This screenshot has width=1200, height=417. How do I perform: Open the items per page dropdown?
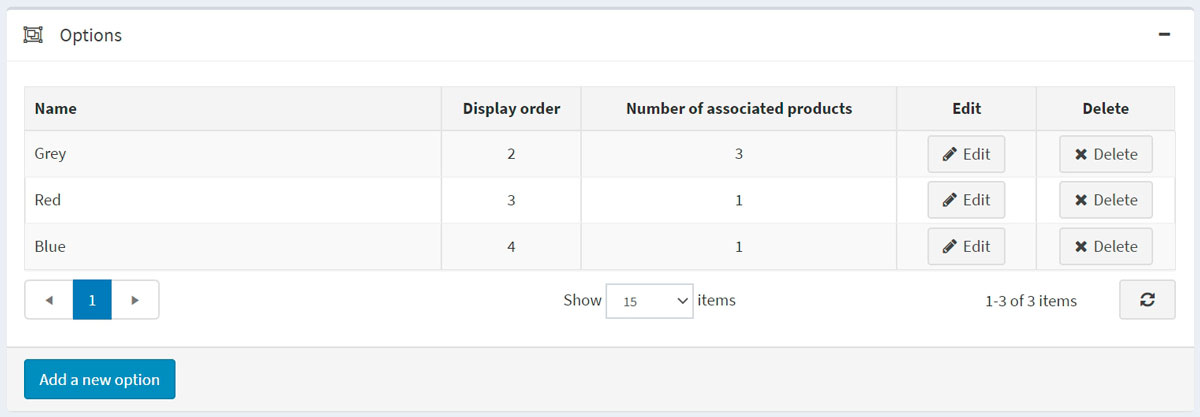649,300
